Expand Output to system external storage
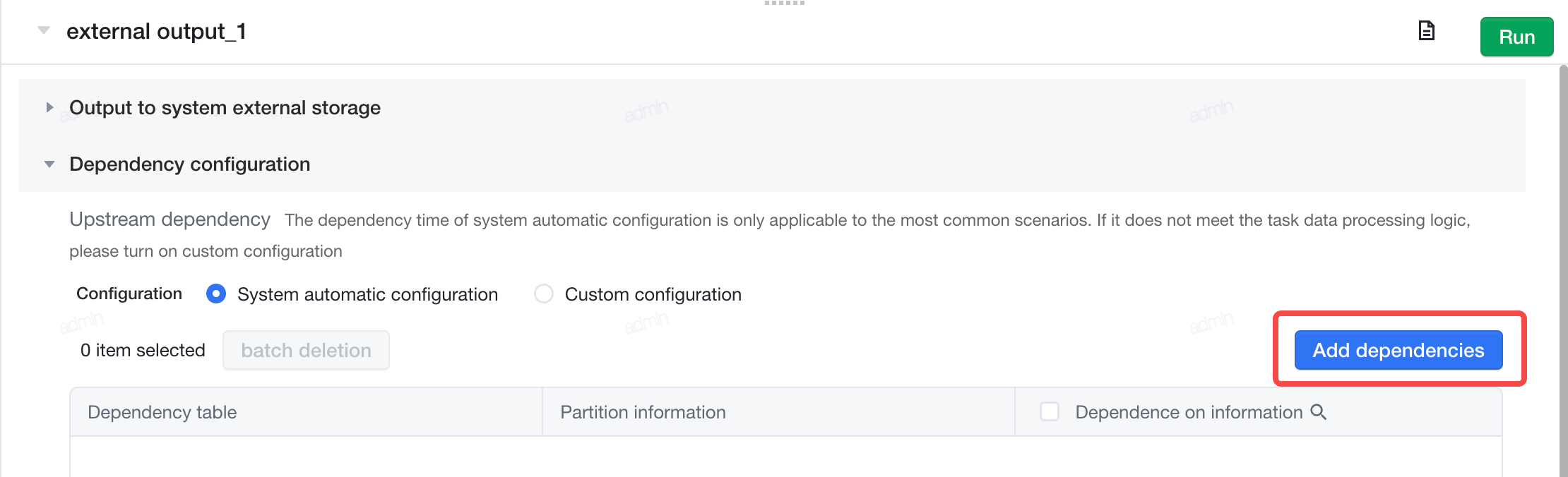 49,107
